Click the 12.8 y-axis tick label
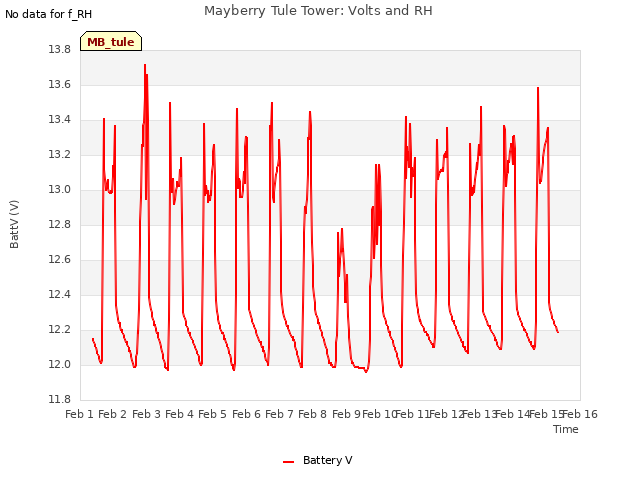Viewport: 640px width, 480px height. coord(60,224)
